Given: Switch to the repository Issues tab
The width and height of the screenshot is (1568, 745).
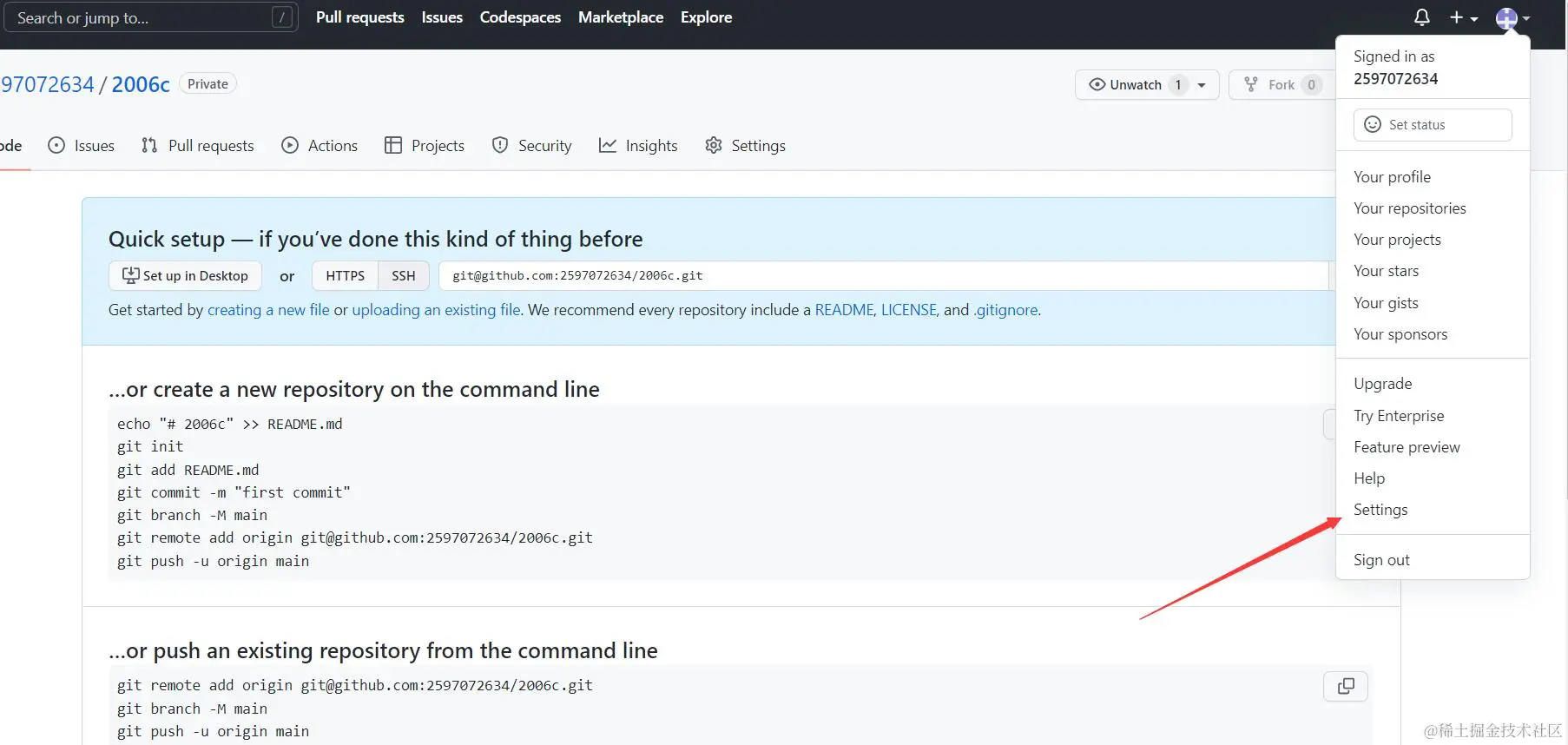Looking at the screenshot, I should (x=82, y=146).
